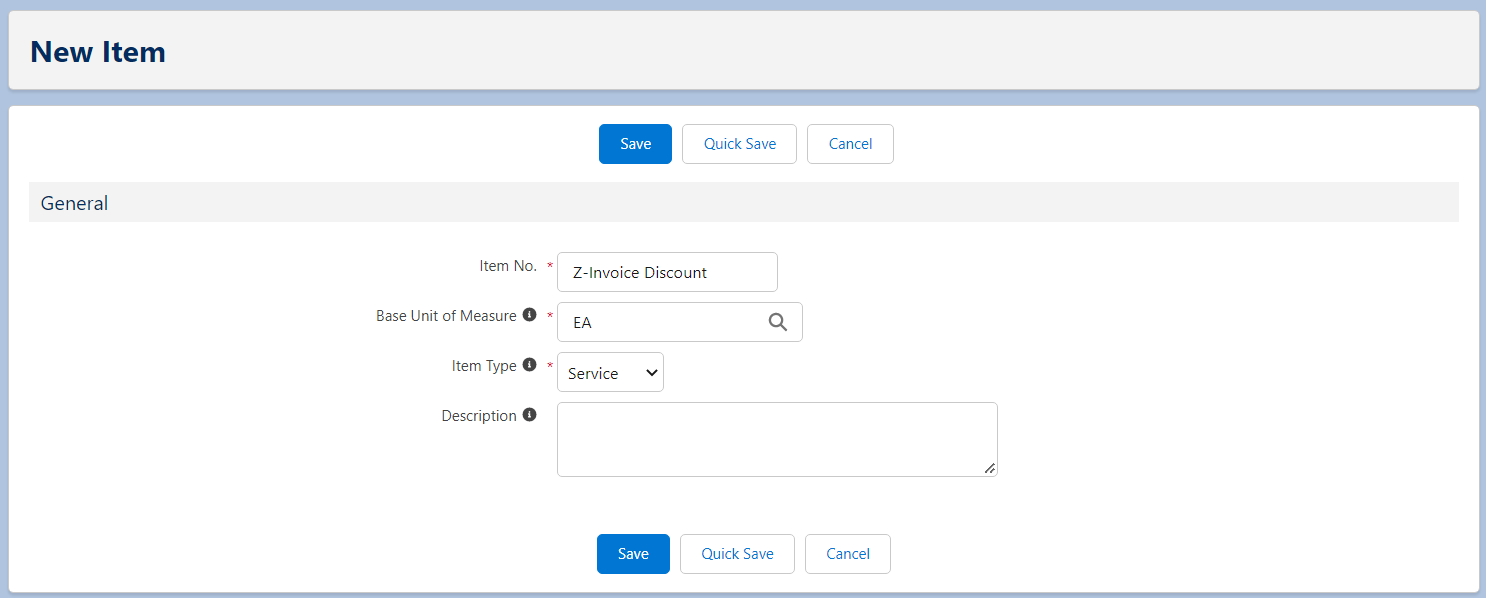
Task: Show info tooltip for Item Type
Action: (530, 365)
